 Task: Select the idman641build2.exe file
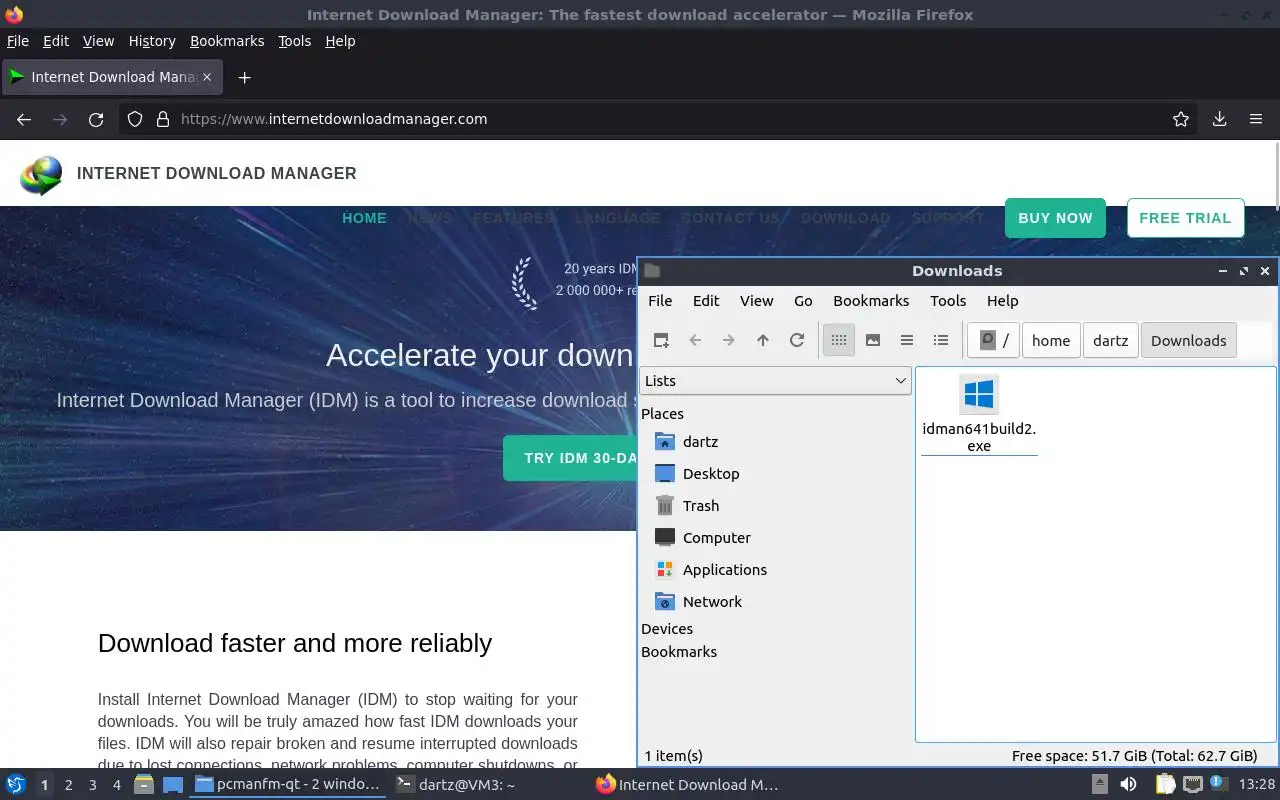tap(979, 414)
